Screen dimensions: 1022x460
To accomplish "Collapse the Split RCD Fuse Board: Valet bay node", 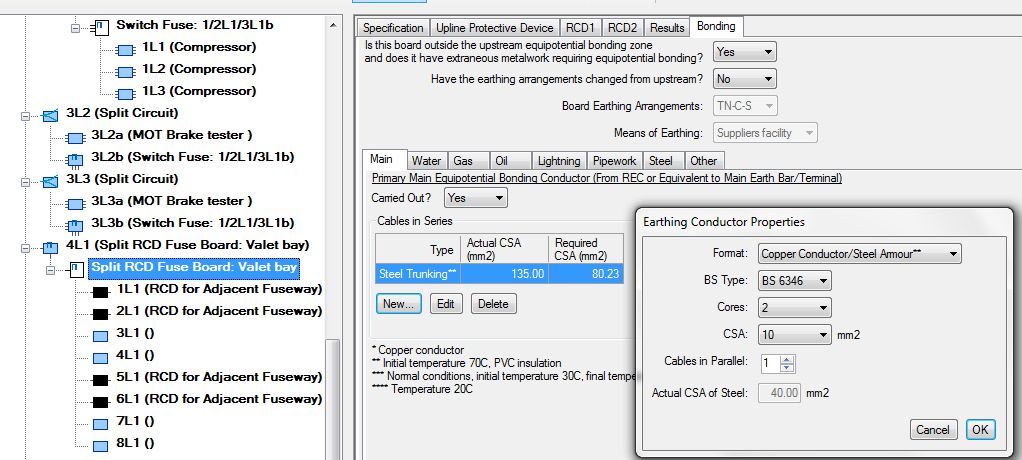I will click(50, 270).
